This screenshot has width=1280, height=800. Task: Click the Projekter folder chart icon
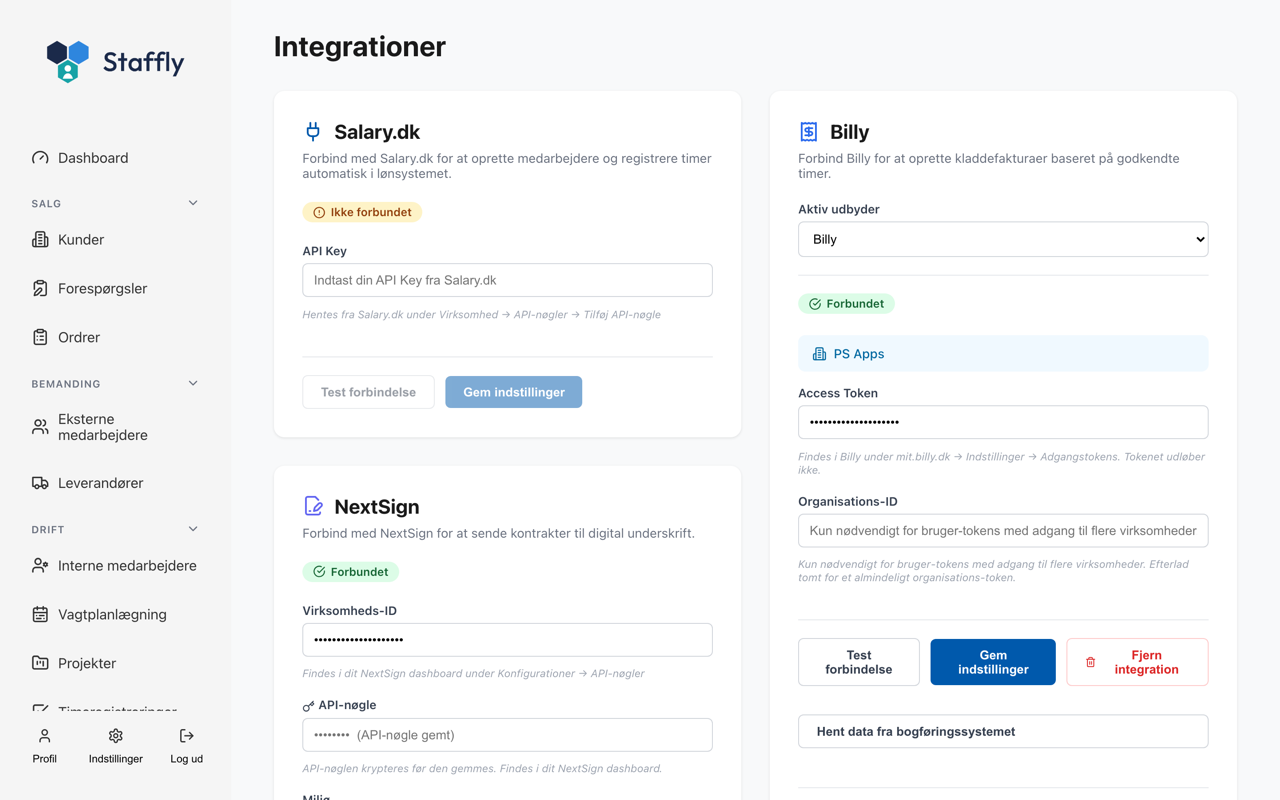pos(40,664)
